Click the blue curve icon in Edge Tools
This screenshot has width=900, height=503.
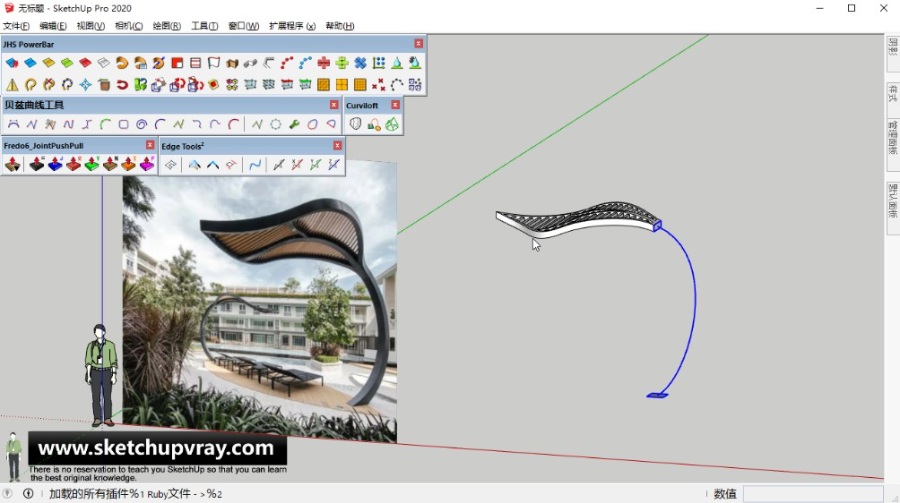click(x=255, y=165)
